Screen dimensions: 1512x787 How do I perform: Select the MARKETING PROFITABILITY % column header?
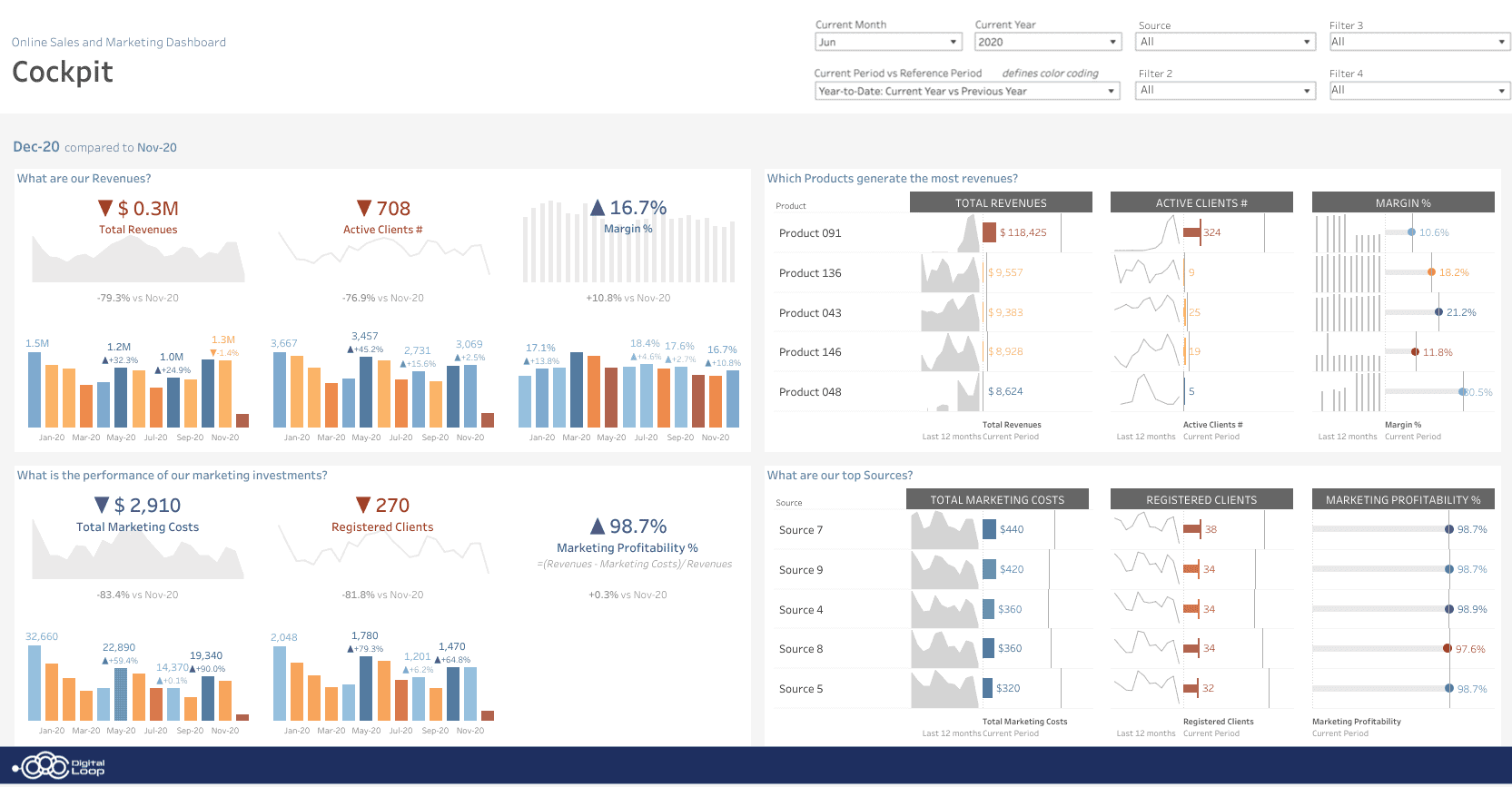[x=1403, y=499]
